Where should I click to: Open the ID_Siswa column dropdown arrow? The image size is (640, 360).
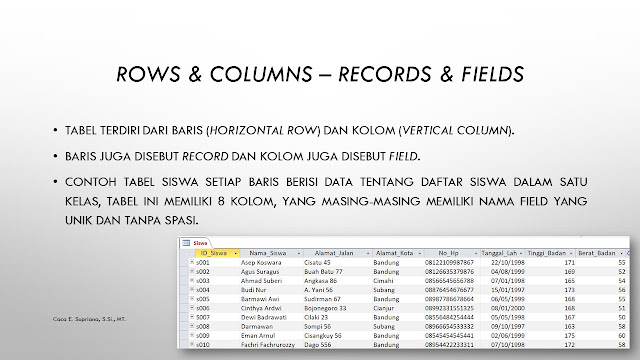(235, 253)
